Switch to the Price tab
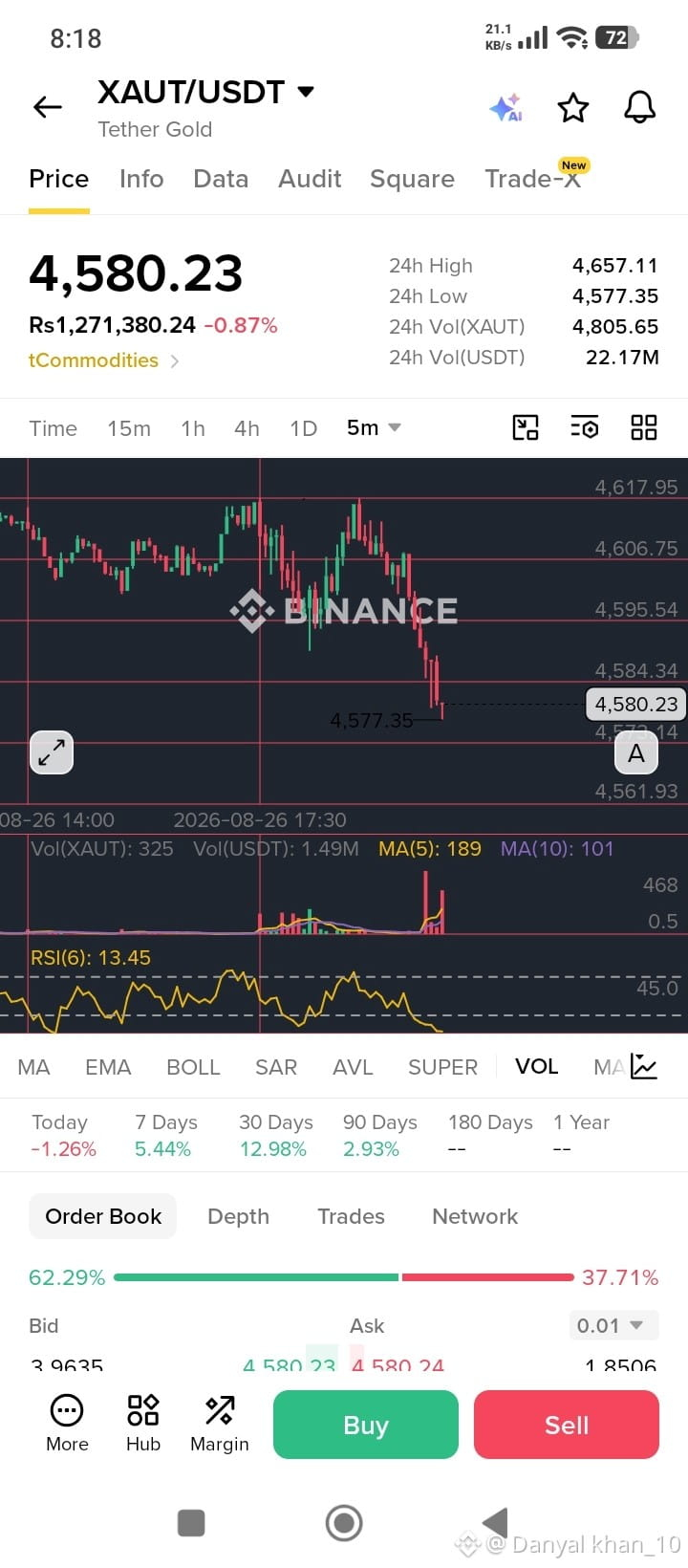 tap(59, 179)
